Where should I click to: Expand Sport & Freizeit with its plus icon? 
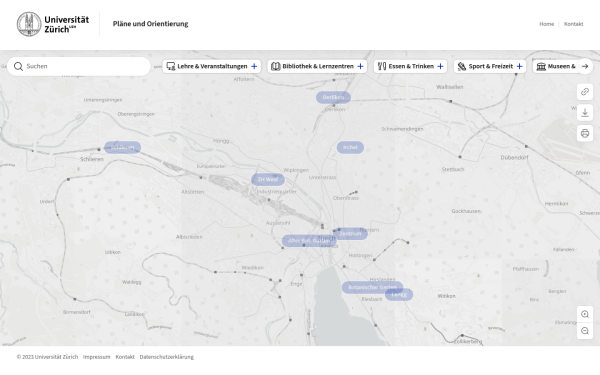click(x=519, y=67)
